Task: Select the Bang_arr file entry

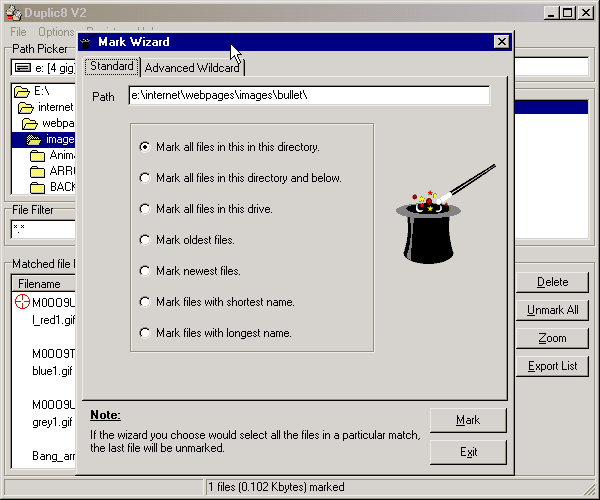Action: click(54, 456)
